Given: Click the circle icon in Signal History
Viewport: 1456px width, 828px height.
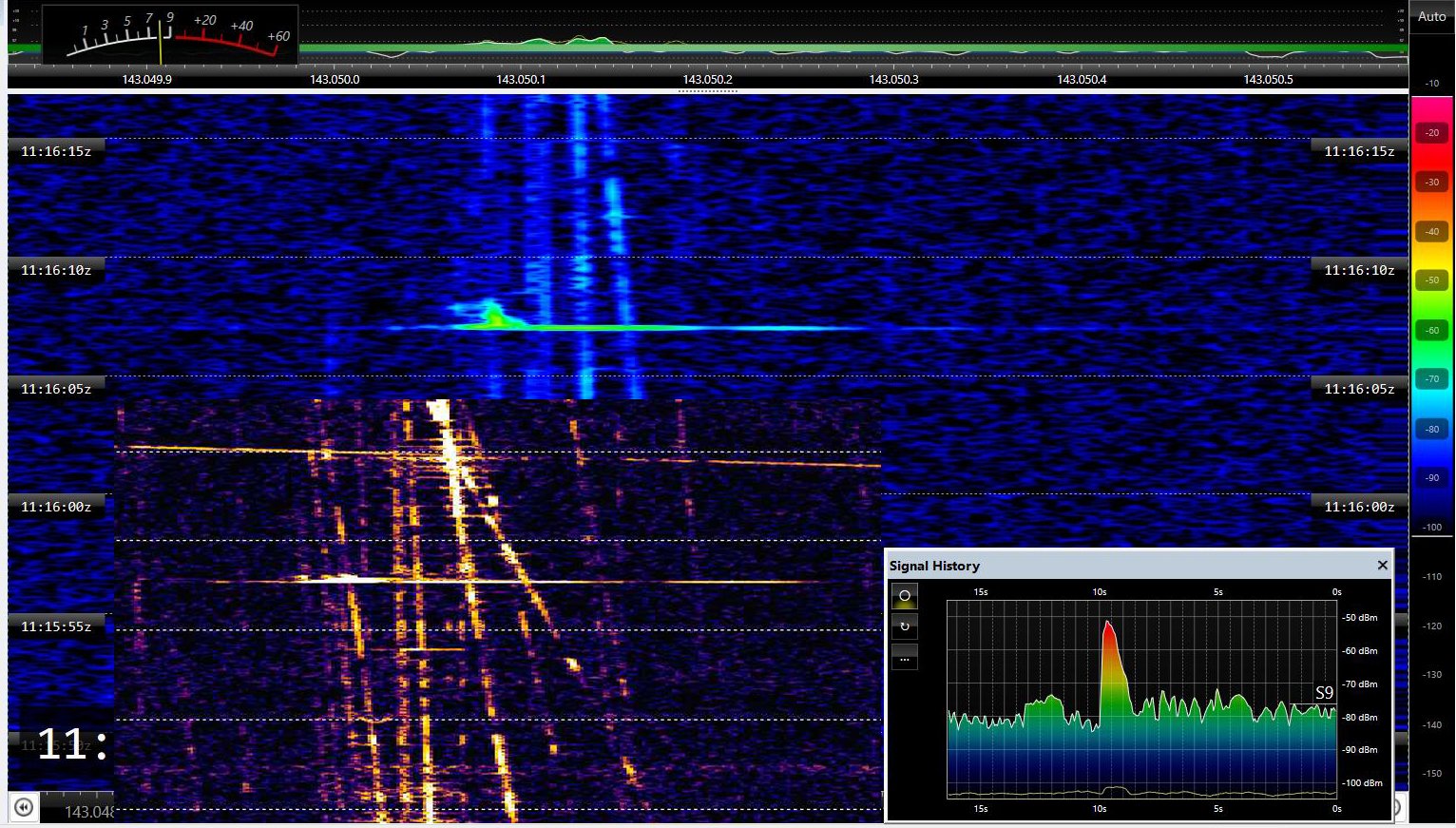Looking at the screenshot, I should pyautogui.click(x=905, y=596).
